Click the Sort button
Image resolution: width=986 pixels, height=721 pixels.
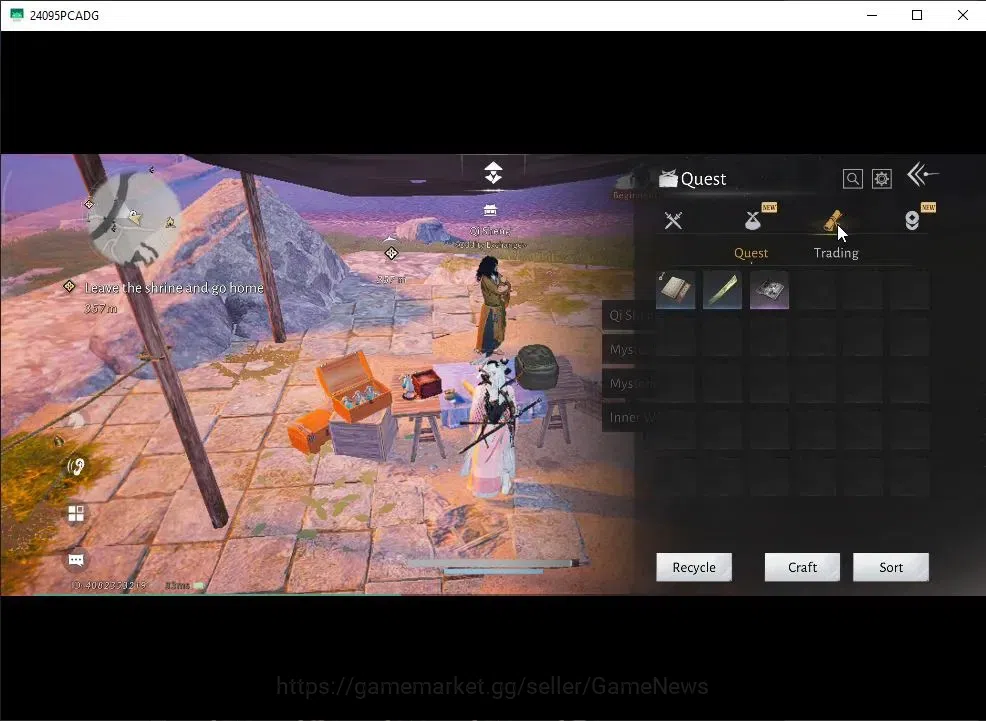pos(891,567)
